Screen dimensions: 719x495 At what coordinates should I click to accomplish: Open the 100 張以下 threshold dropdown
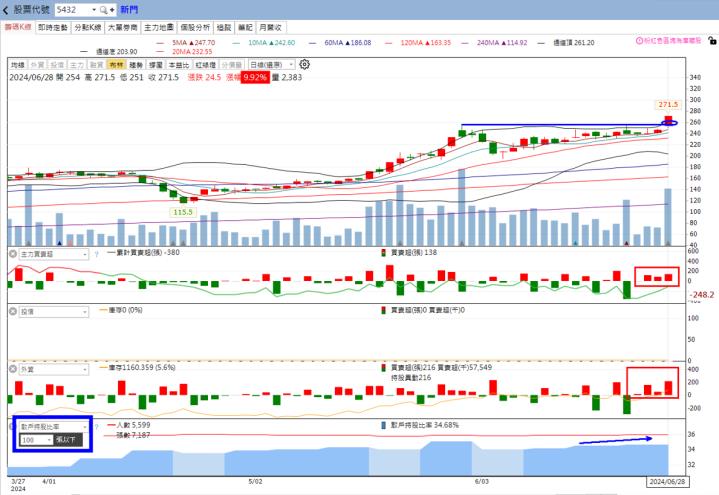pos(36,440)
